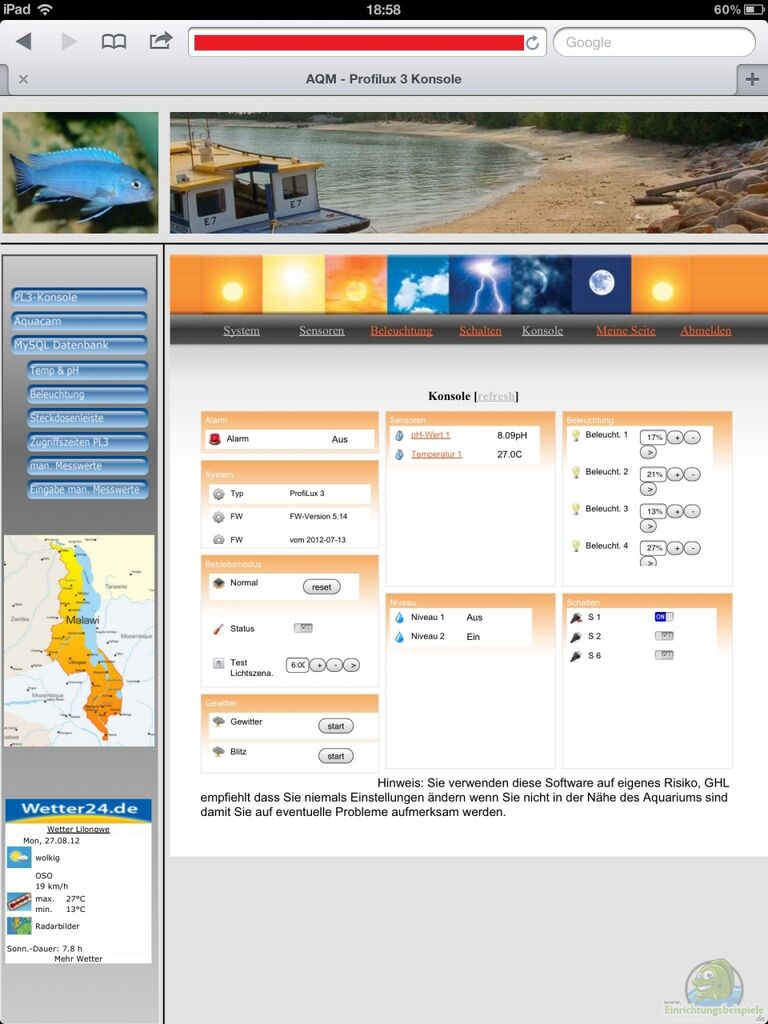Turn off the S 1 socket switch
This screenshot has height=1024, width=768.
663,617
